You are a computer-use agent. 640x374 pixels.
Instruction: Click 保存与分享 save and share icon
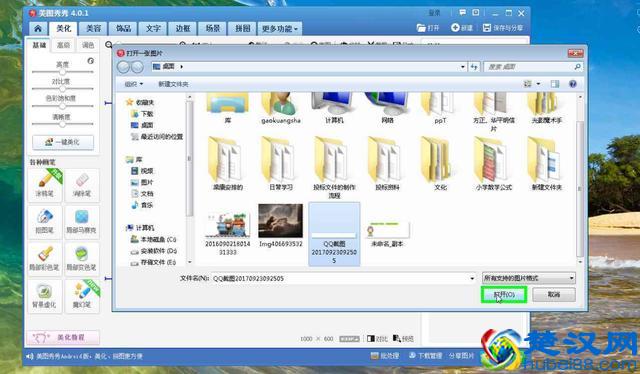pyautogui.click(x=502, y=28)
